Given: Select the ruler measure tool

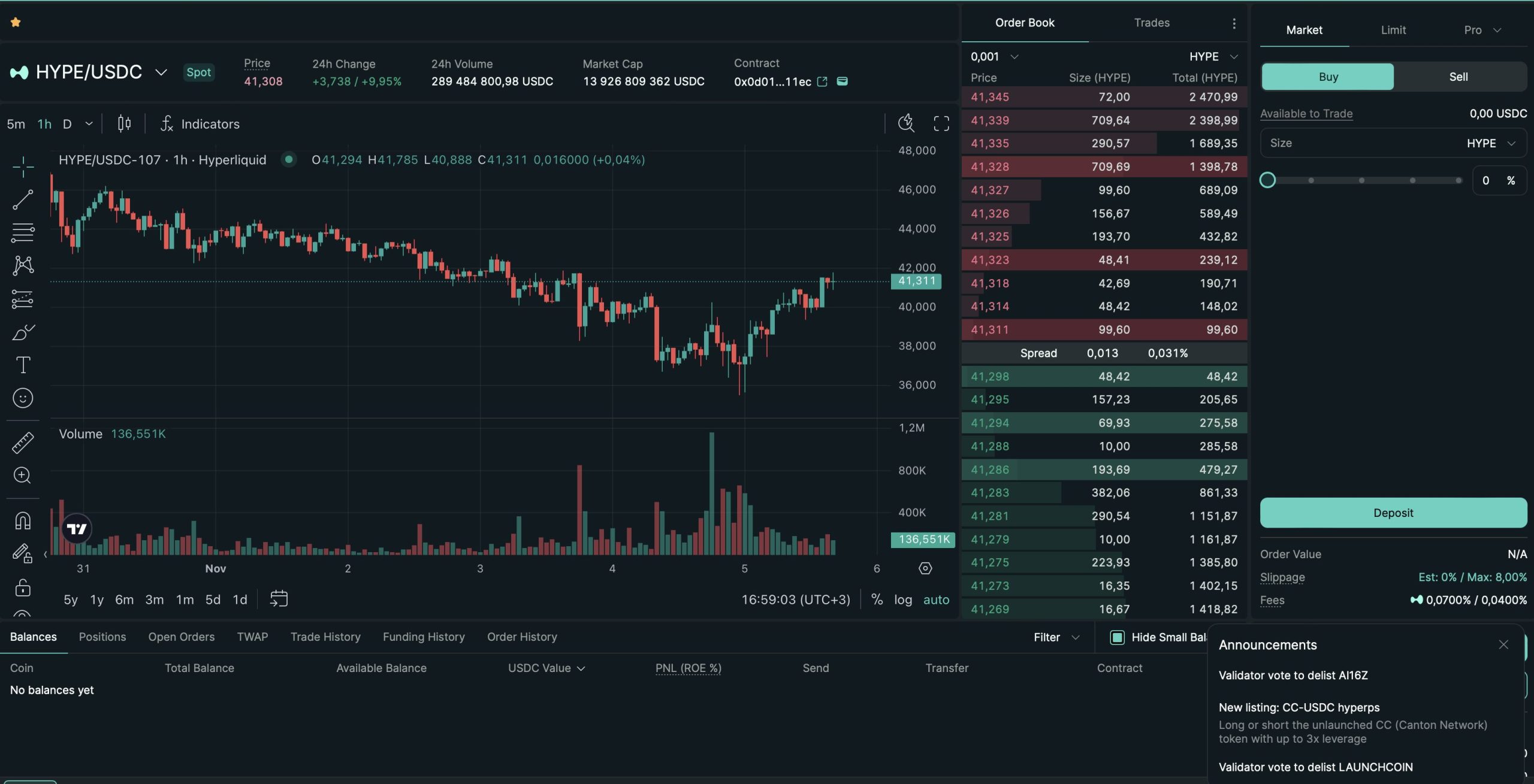Looking at the screenshot, I should pyautogui.click(x=23, y=443).
